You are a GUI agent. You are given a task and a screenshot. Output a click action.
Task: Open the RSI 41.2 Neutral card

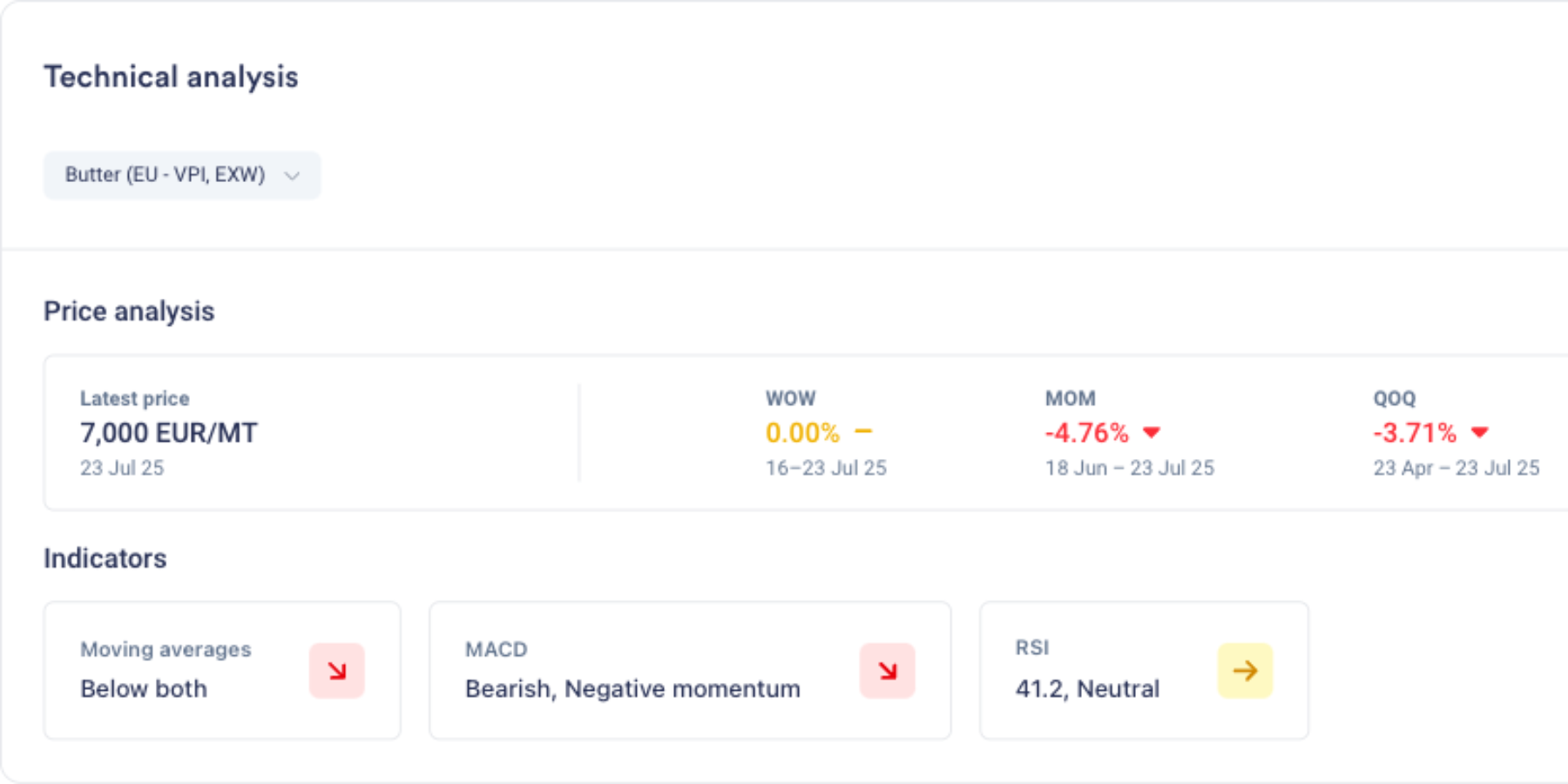click(x=1144, y=670)
